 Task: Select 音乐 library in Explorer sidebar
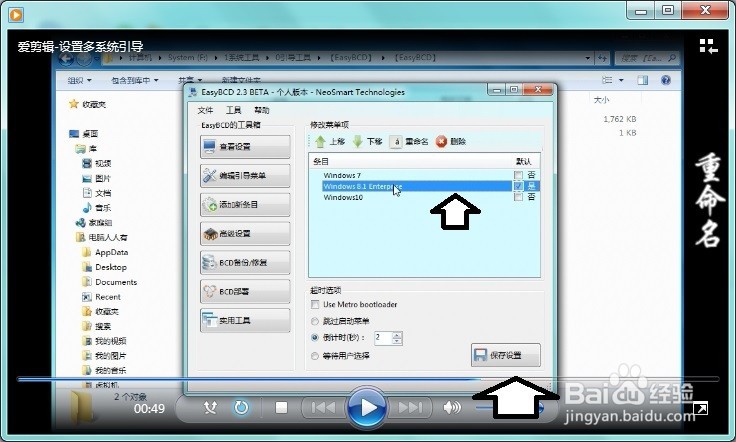[97, 208]
